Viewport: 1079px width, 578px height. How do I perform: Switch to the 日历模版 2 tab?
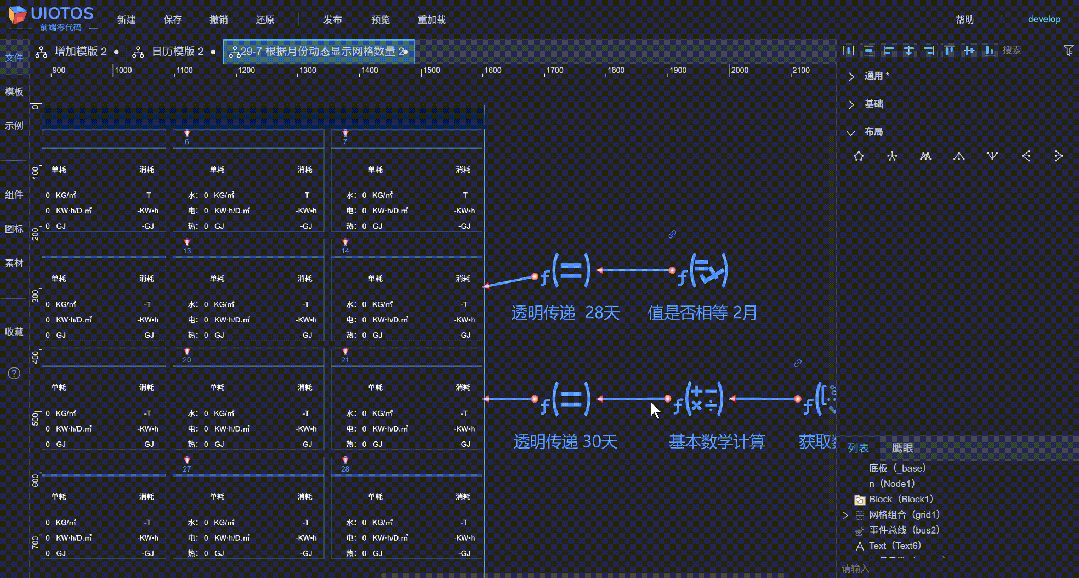(x=171, y=51)
